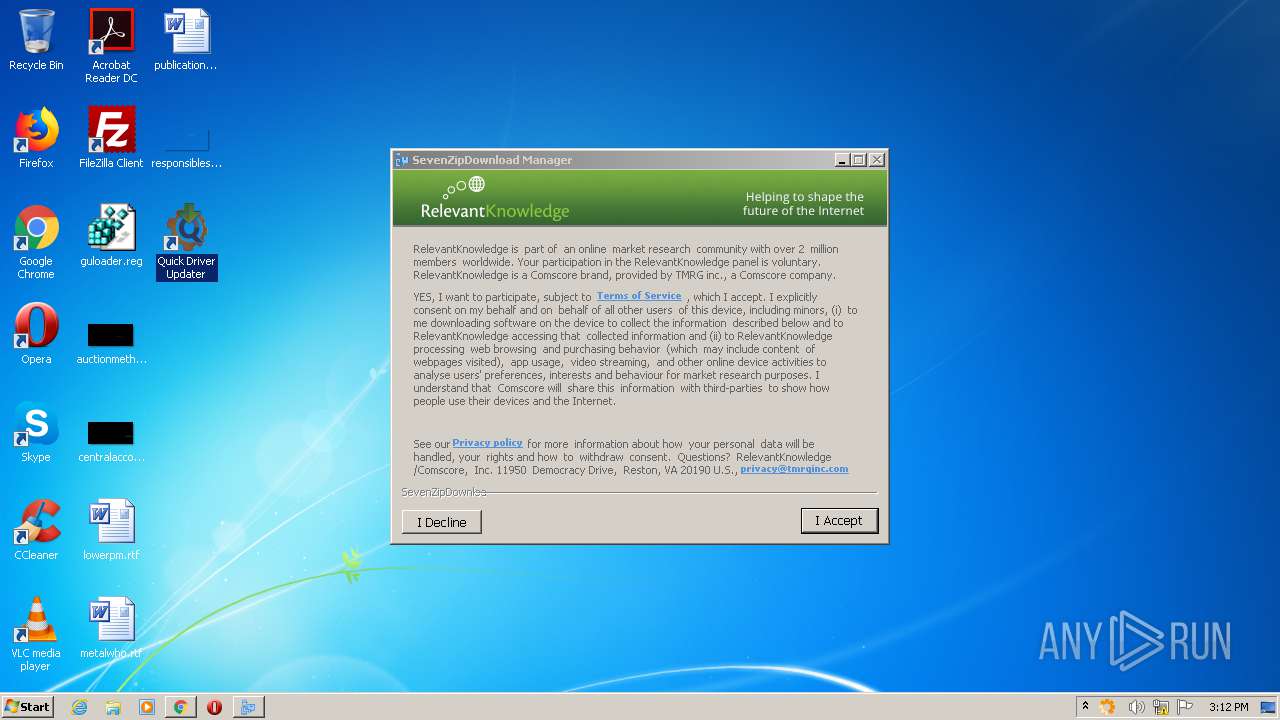Open Action Center flag icon
The width and height of the screenshot is (1280, 720).
[1185, 707]
